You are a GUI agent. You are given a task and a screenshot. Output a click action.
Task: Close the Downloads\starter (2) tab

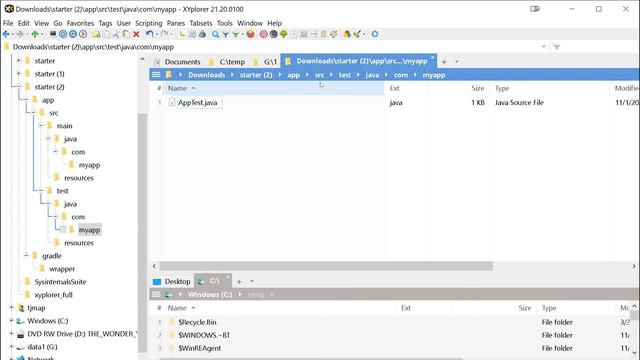(x=433, y=58)
